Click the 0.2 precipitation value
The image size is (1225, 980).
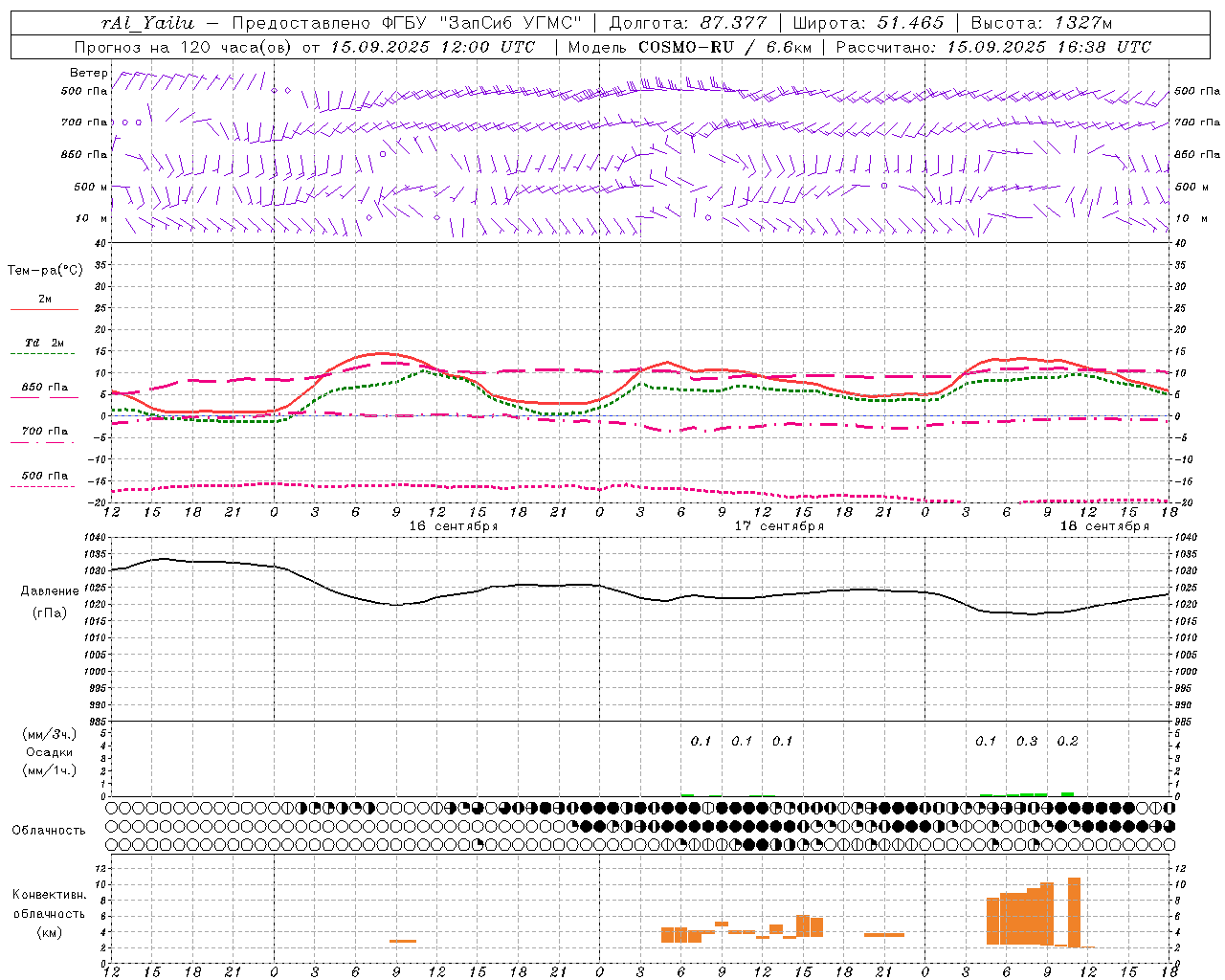(x=1068, y=741)
